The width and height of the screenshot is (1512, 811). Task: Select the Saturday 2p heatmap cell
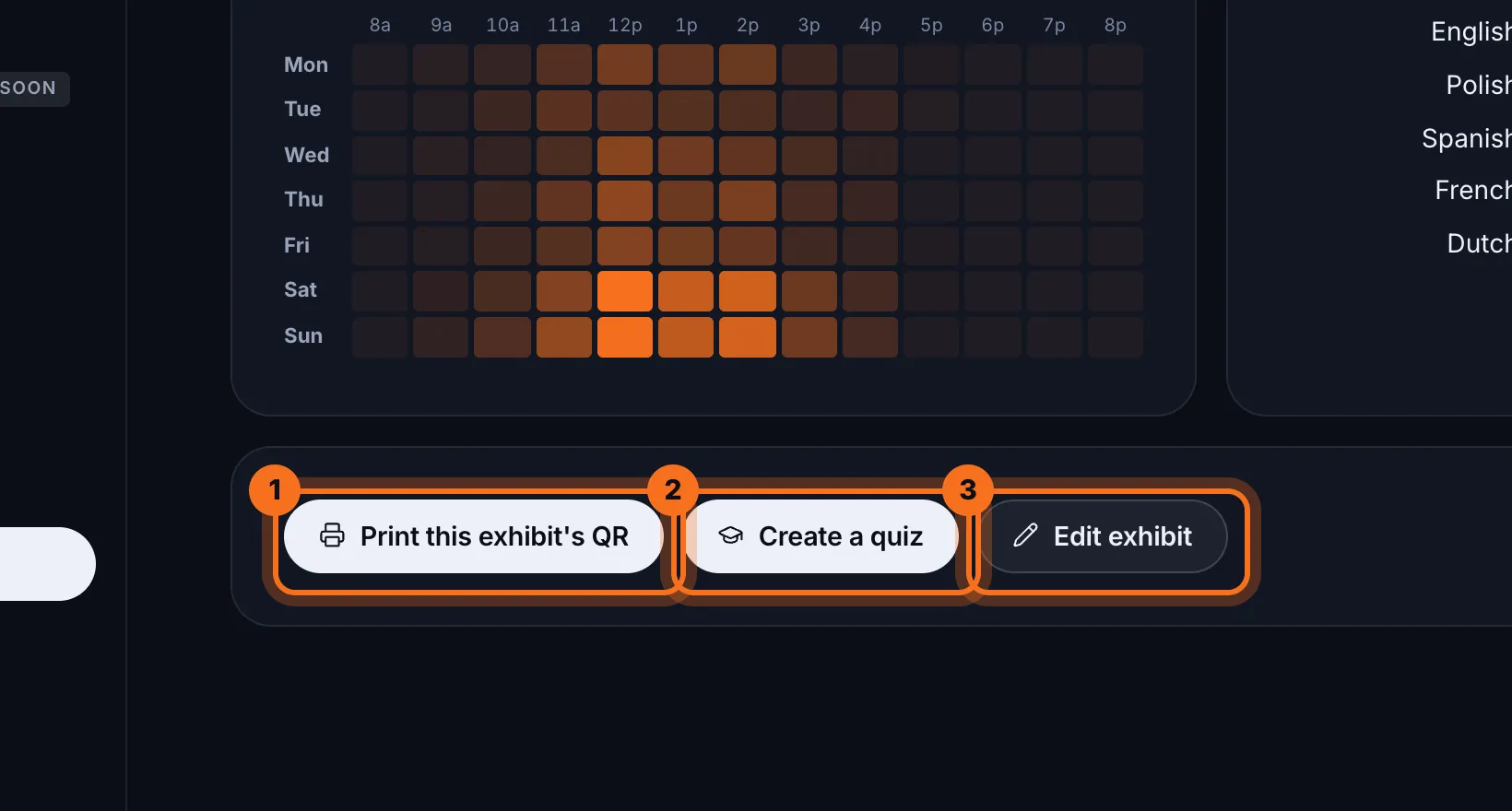pos(748,291)
